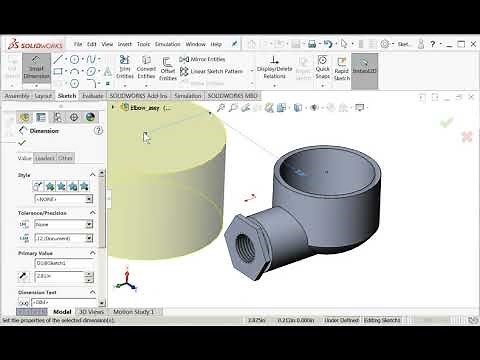Image resolution: width=480 pixels, height=360 pixels.
Task: Confirm dimension with green checkmark in panel
Action: 22,143
